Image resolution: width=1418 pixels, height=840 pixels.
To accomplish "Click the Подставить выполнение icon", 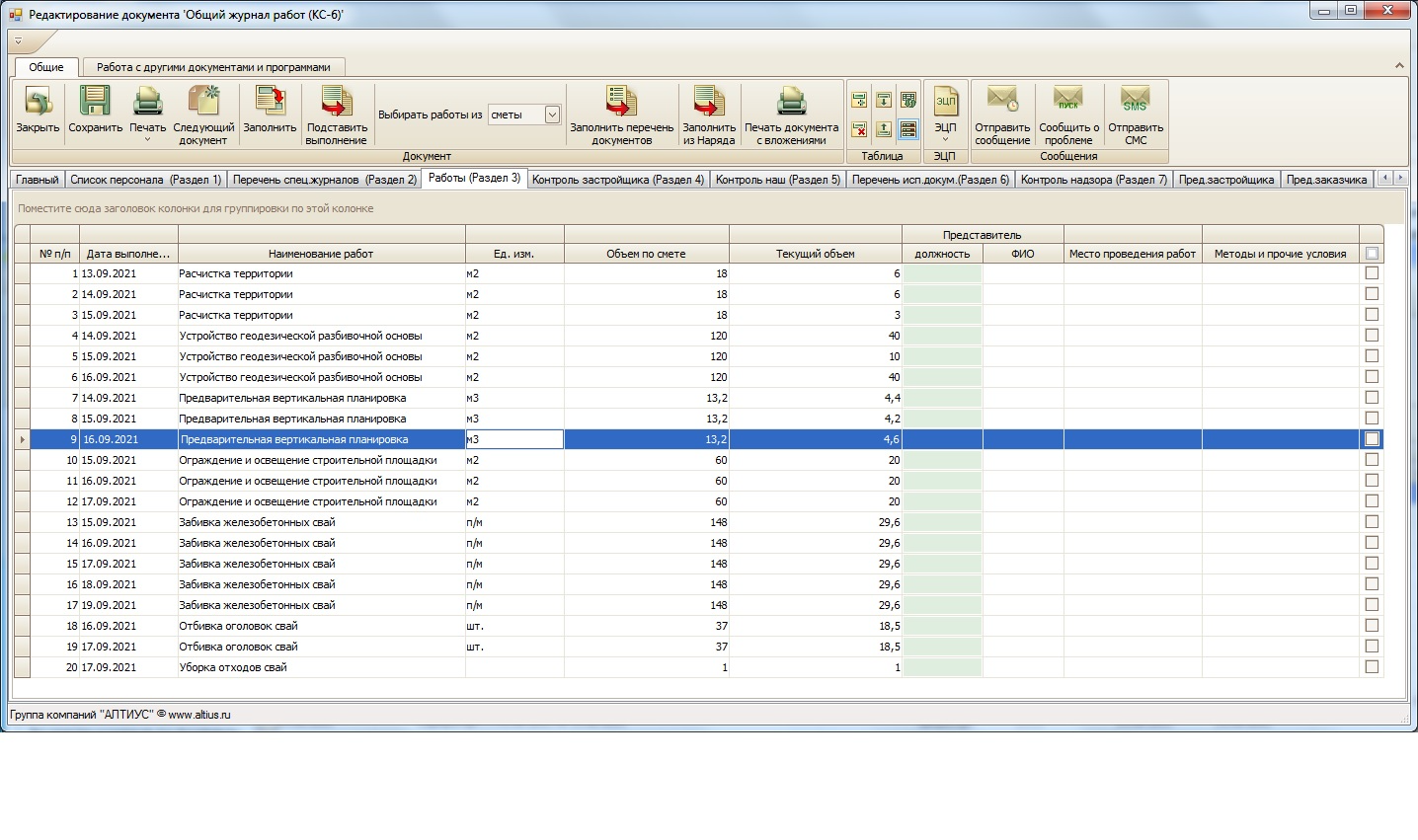I will click(x=337, y=102).
